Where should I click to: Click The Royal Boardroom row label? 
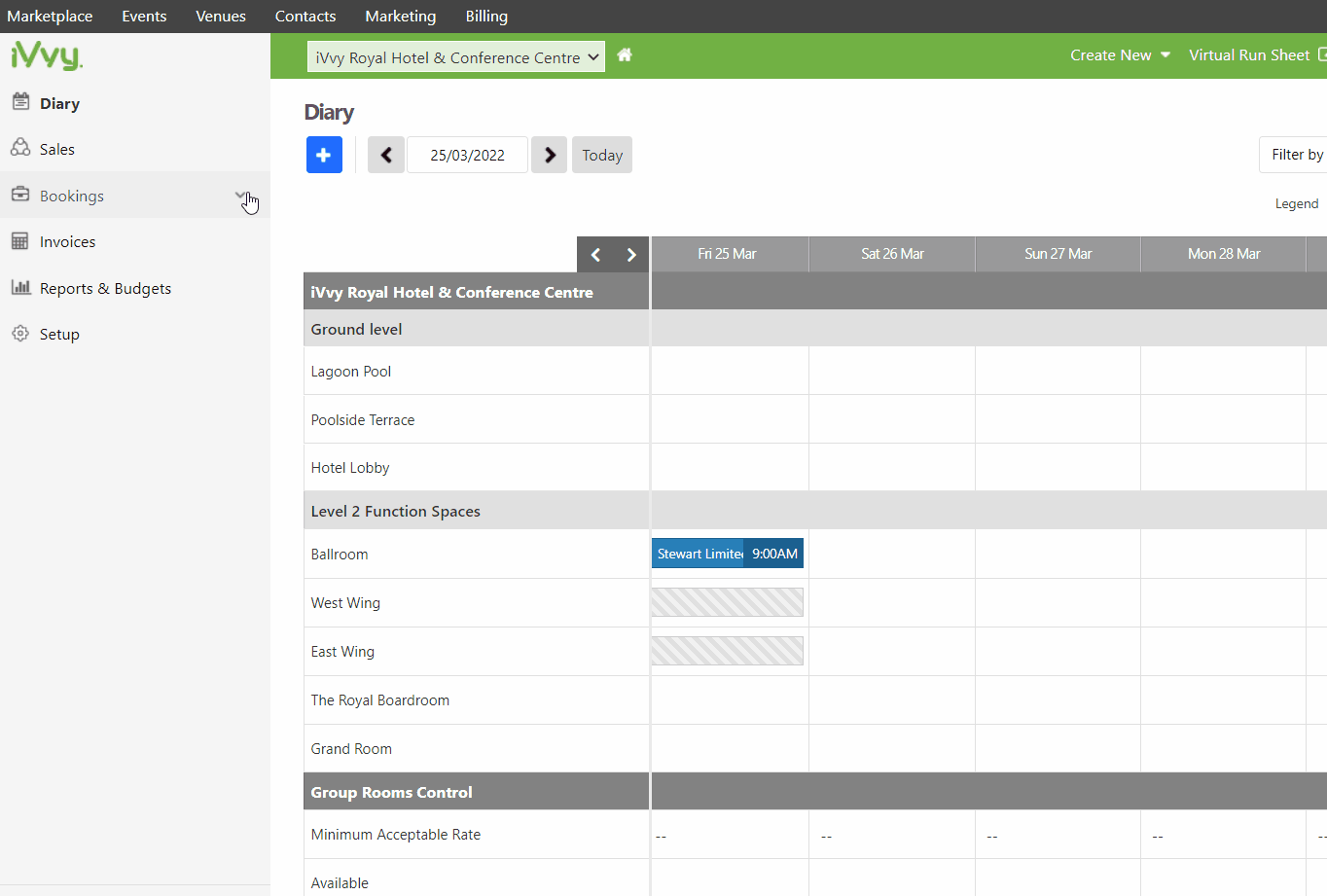pos(380,700)
